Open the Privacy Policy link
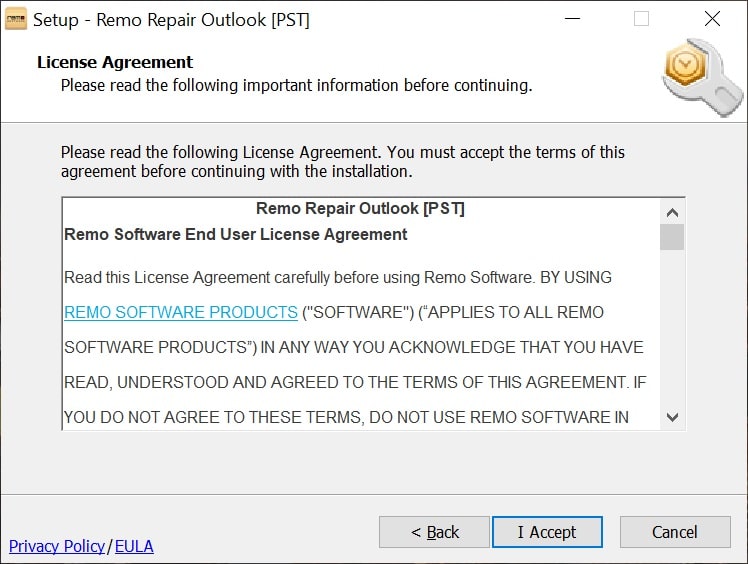This screenshot has width=748, height=564. [x=57, y=546]
